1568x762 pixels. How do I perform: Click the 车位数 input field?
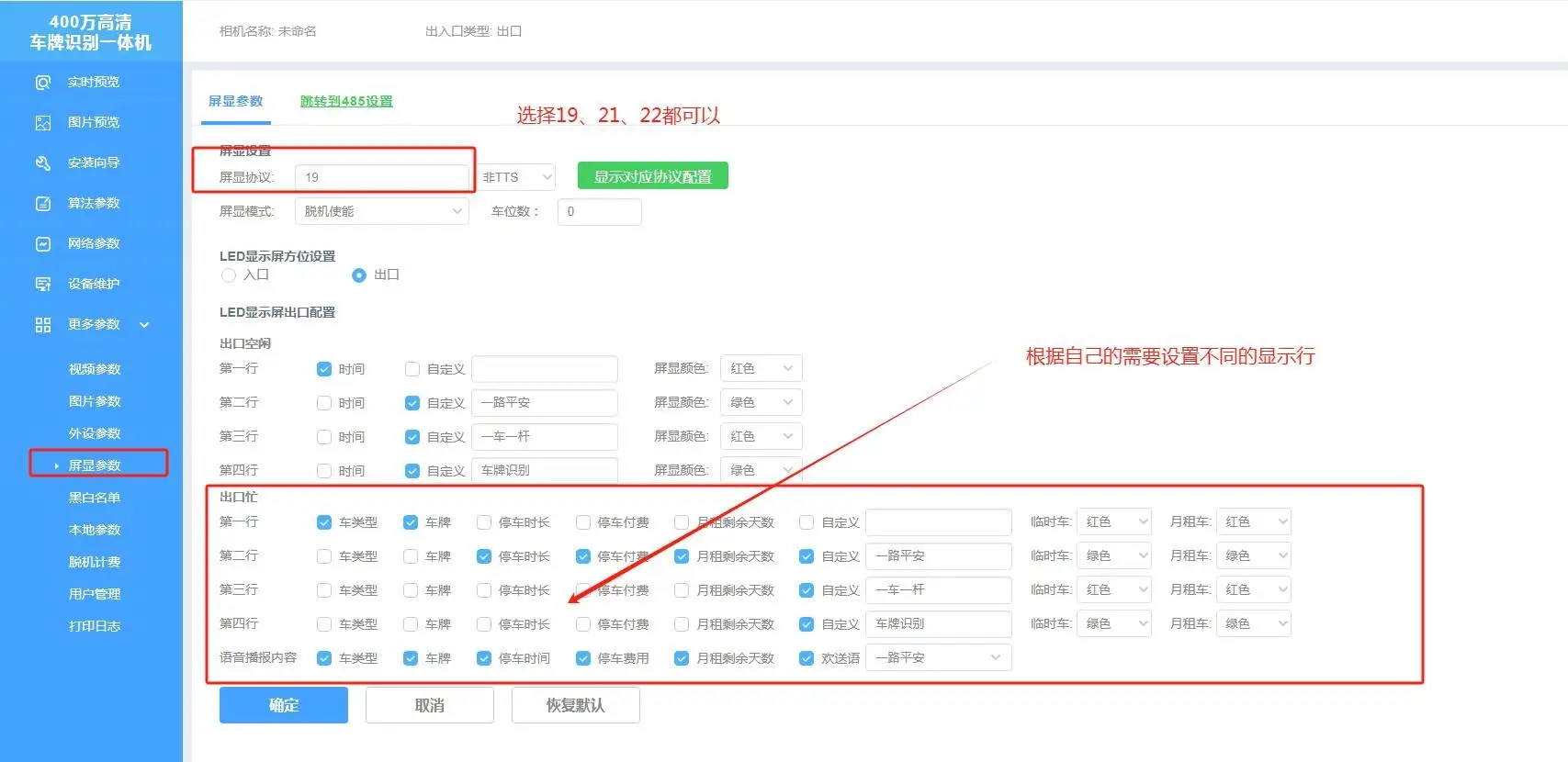tap(599, 211)
